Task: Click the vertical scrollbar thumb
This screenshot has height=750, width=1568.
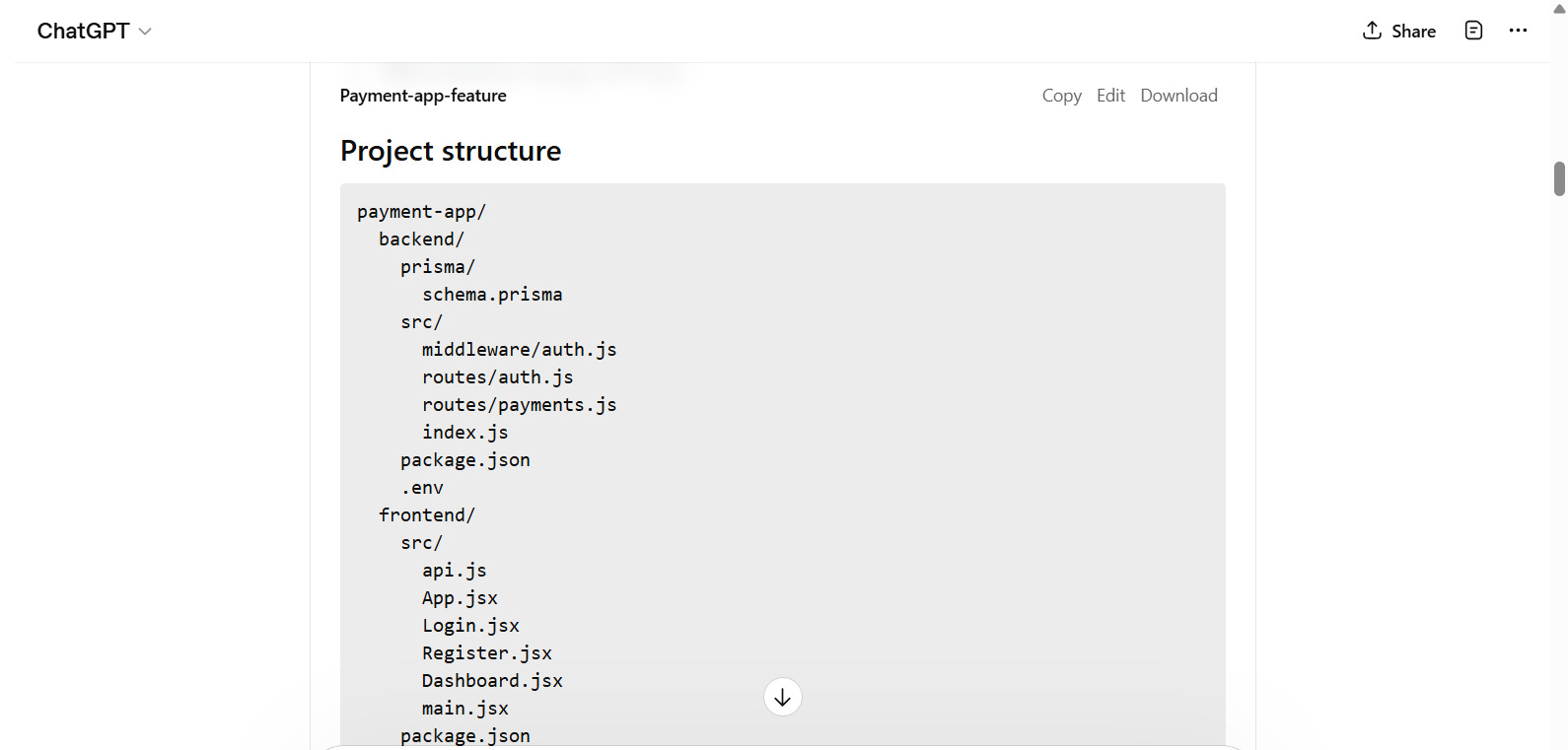Action: 1559,179
